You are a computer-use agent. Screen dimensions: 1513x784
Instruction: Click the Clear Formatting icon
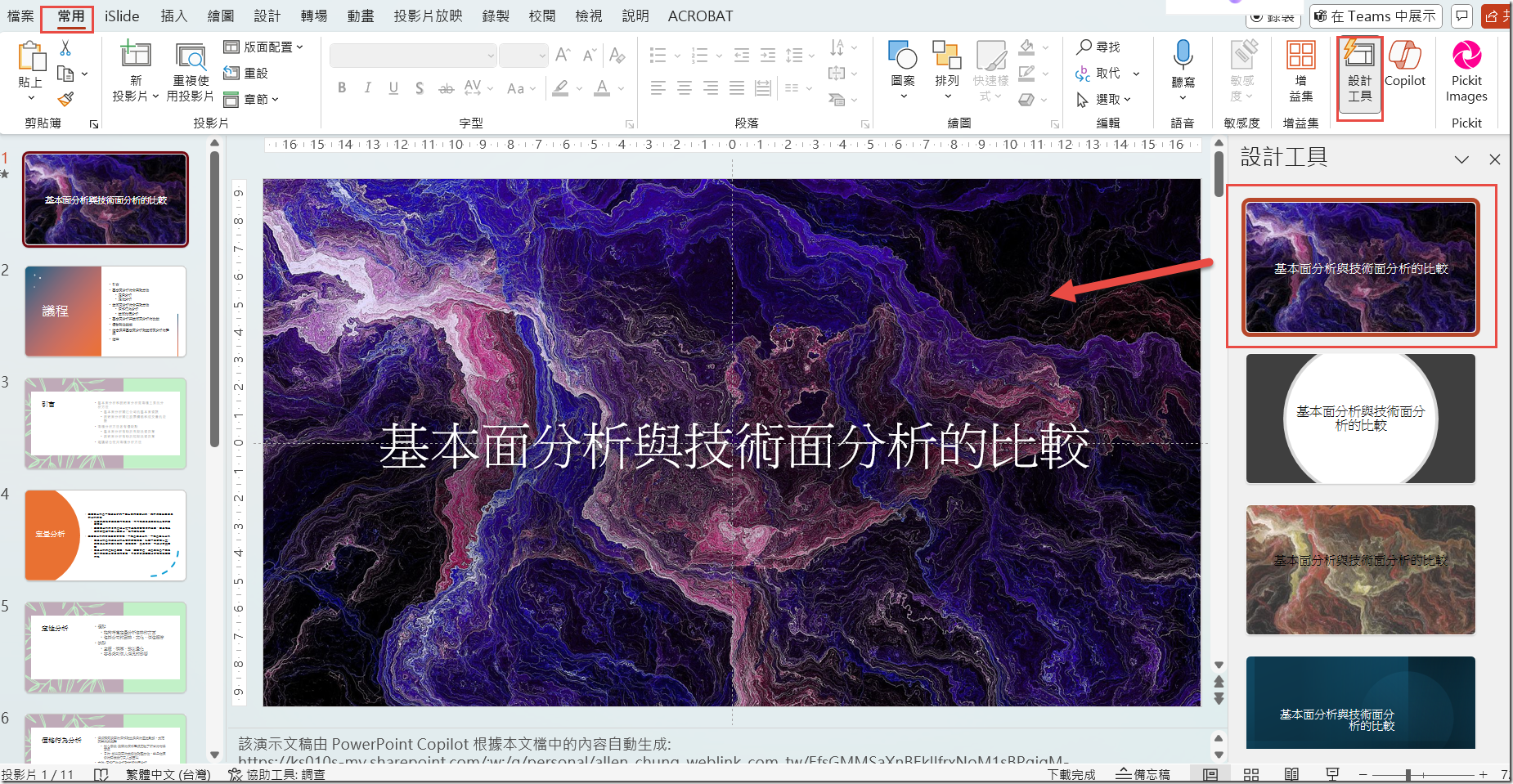point(617,55)
